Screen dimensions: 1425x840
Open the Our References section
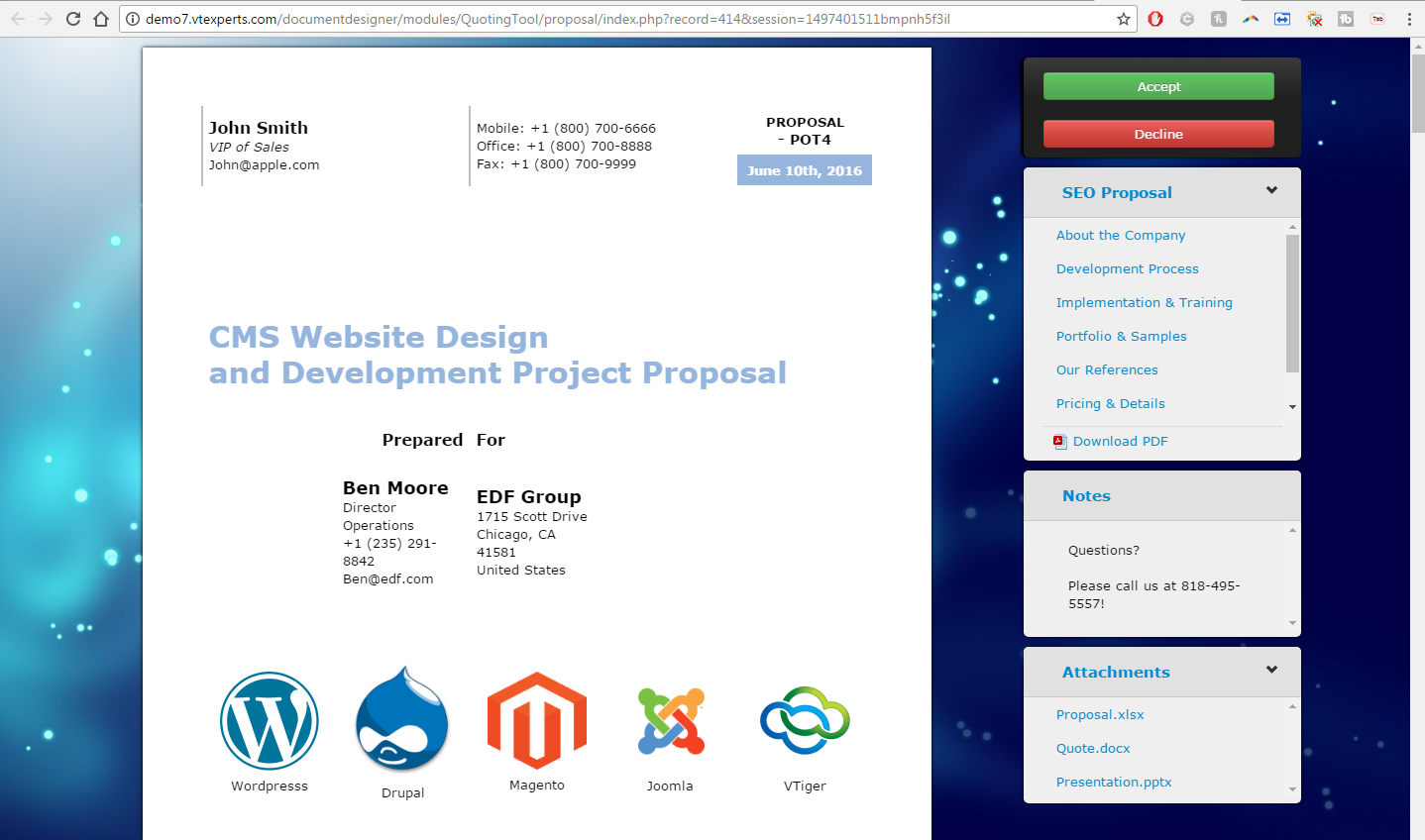point(1107,369)
